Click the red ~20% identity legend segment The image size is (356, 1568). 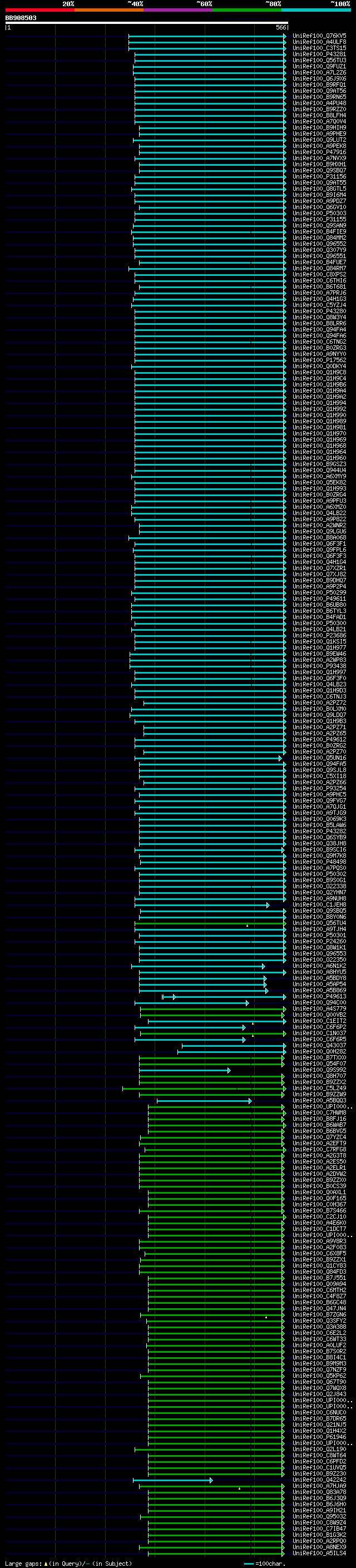click(x=39, y=10)
